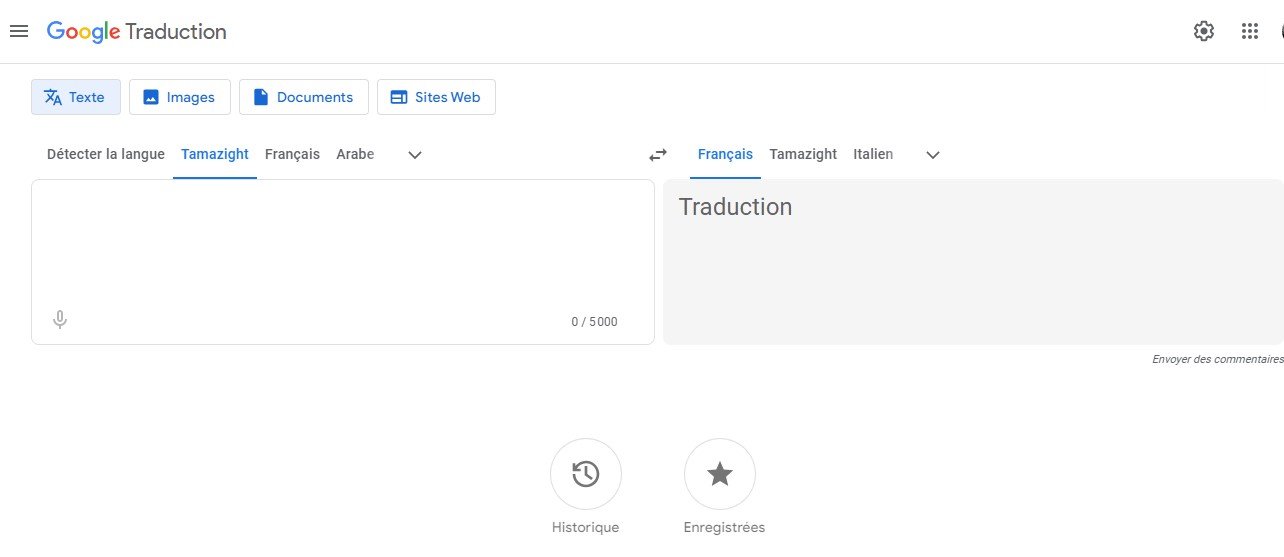Open Enregistrées saved translations
Image resolution: width=1284 pixels, height=557 pixels.
[720, 474]
